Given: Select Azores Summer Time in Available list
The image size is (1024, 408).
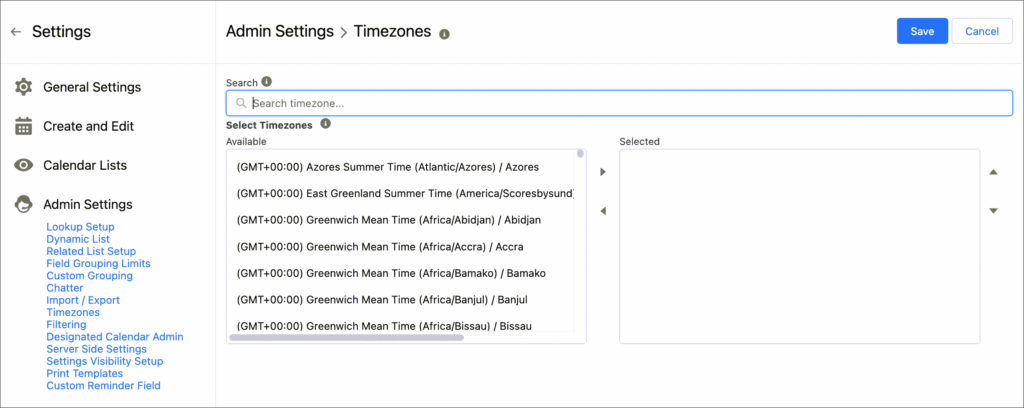Looking at the screenshot, I should (x=388, y=167).
